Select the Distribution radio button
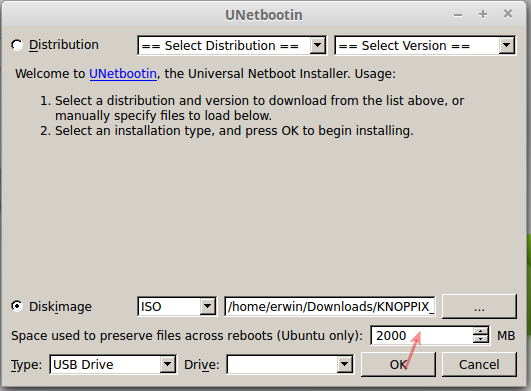The height and width of the screenshot is (391, 531). click(x=17, y=45)
